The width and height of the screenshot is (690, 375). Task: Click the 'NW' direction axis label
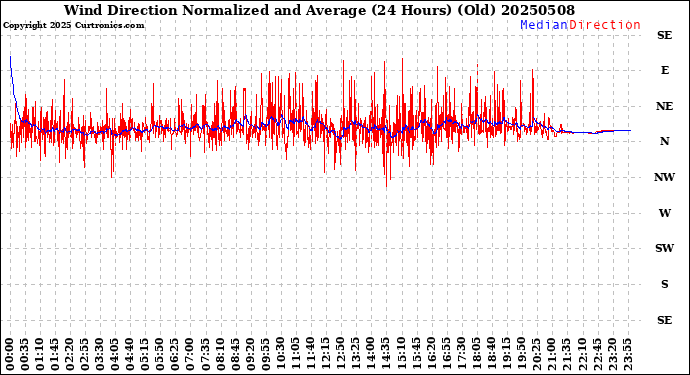pos(664,177)
